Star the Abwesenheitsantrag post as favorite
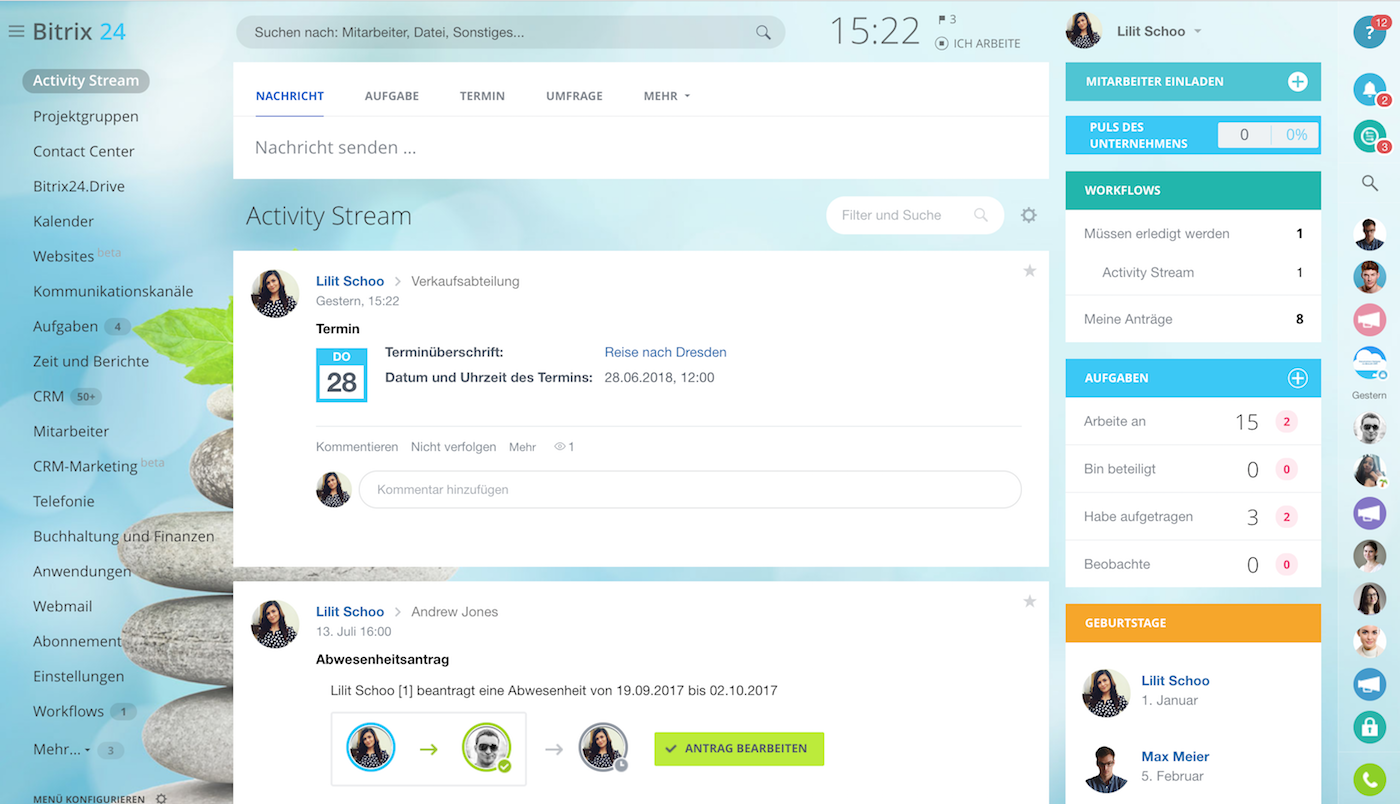The height and width of the screenshot is (804, 1400). tap(1030, 601)
